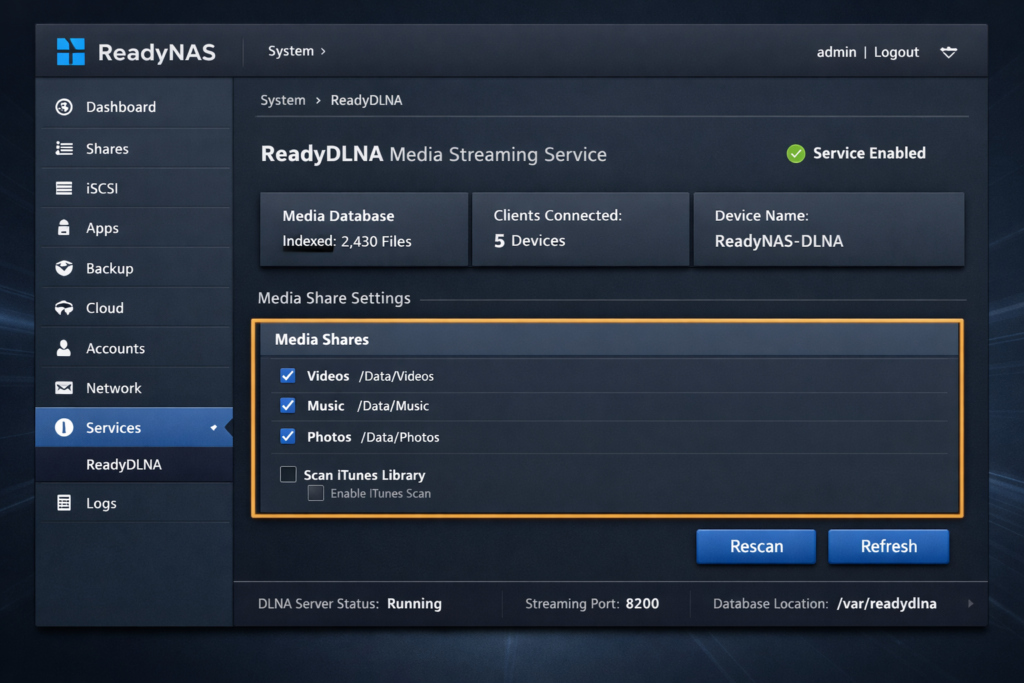Open Apps via its lock icon
This screenshot has height=683, width=1024.
coord(64,228)
